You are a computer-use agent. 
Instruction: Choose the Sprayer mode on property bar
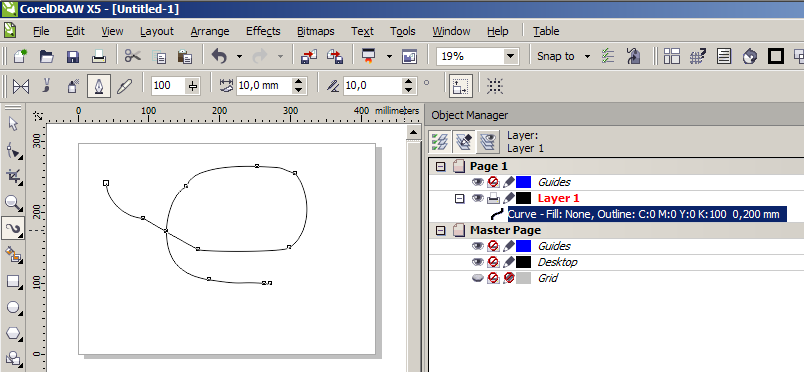(73, 86)
